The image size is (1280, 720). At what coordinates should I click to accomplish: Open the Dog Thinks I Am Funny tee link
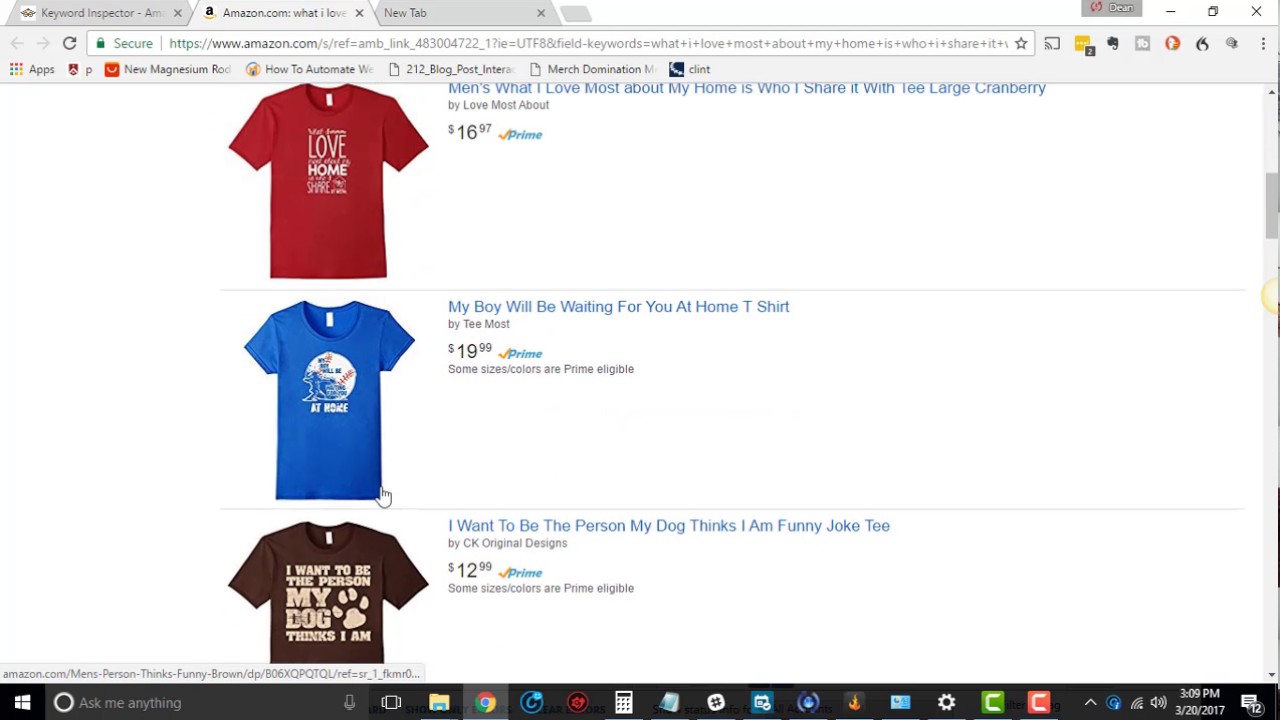click(x=669, y=526)
